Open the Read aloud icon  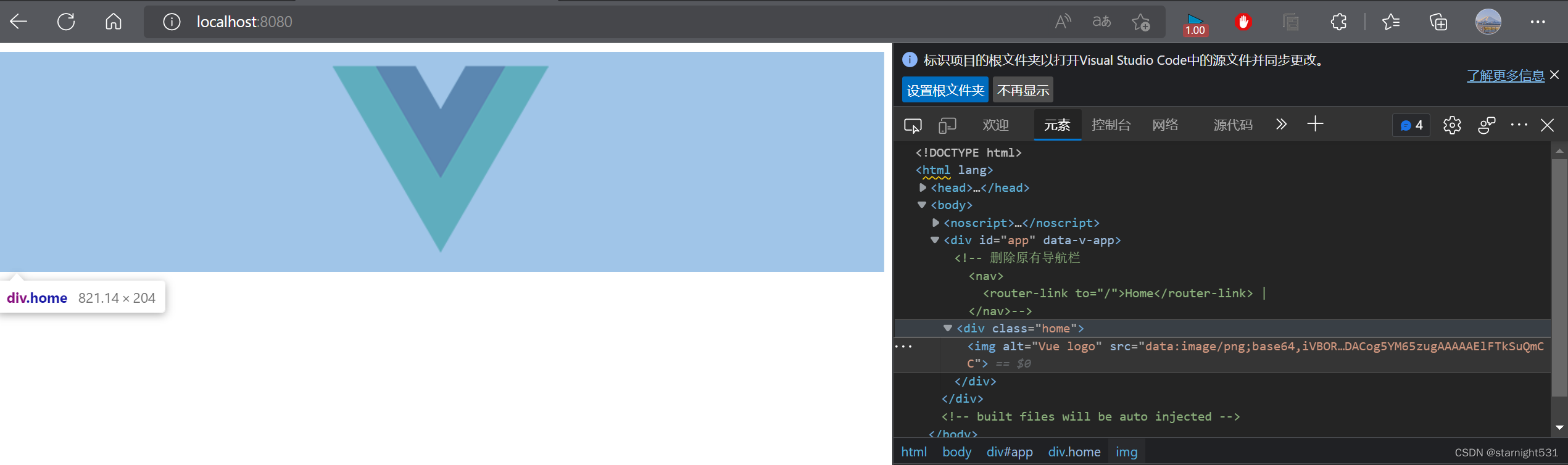coord(1063,22)
